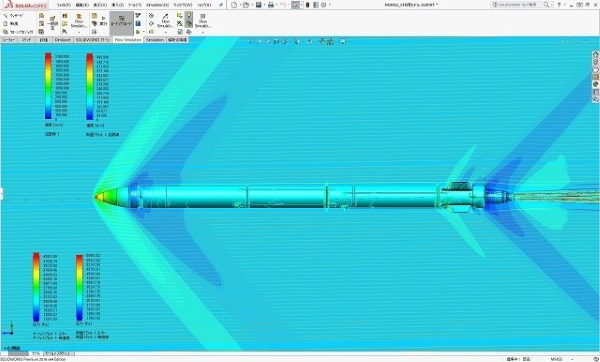The height and width of the screenshot is (362, 600).
Task: Open the Tools menu
Action: 135,5
